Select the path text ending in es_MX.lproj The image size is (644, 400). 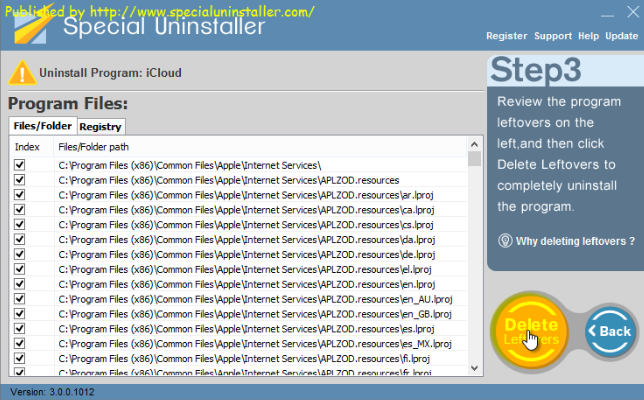[255, 343]
